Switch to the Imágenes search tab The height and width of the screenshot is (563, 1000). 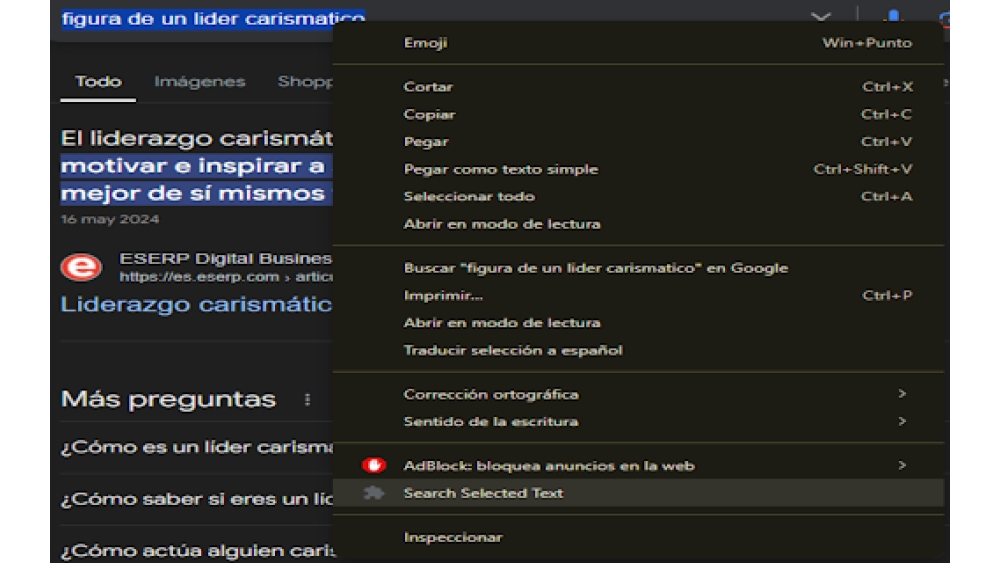tap(200, 82)
